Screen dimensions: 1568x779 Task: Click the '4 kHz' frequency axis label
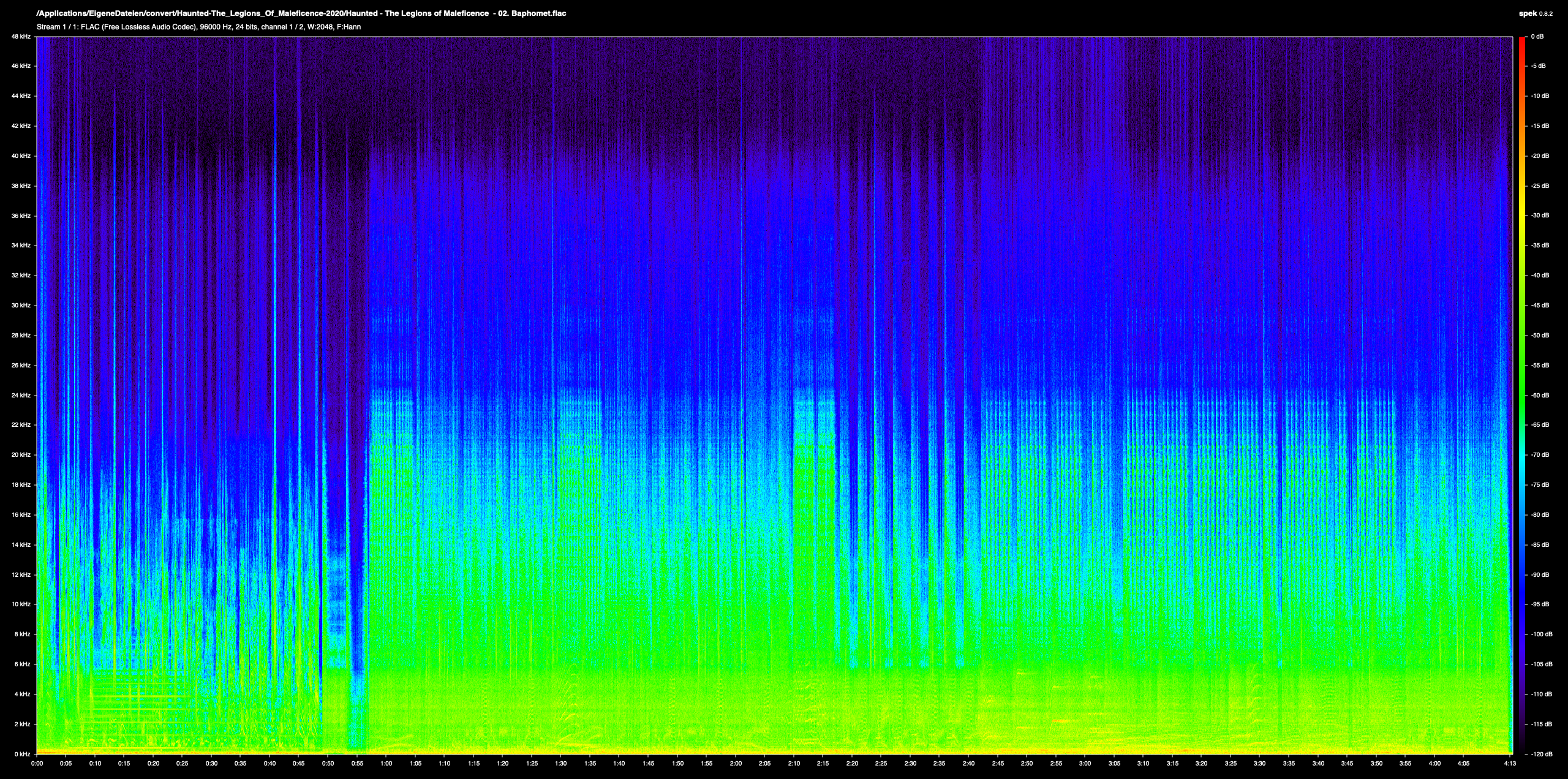(22, 694)
